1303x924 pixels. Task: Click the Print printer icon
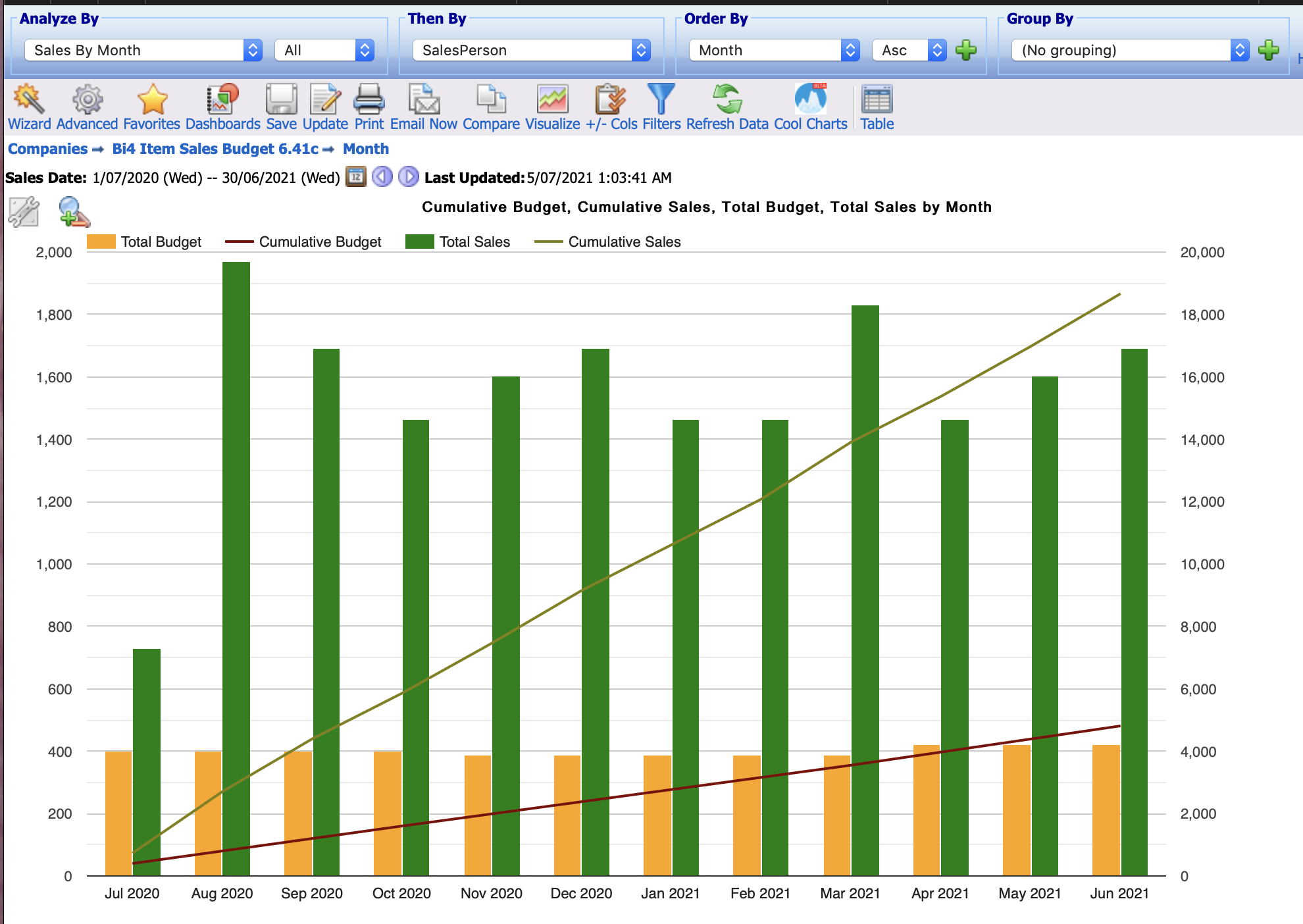[369, 99]
